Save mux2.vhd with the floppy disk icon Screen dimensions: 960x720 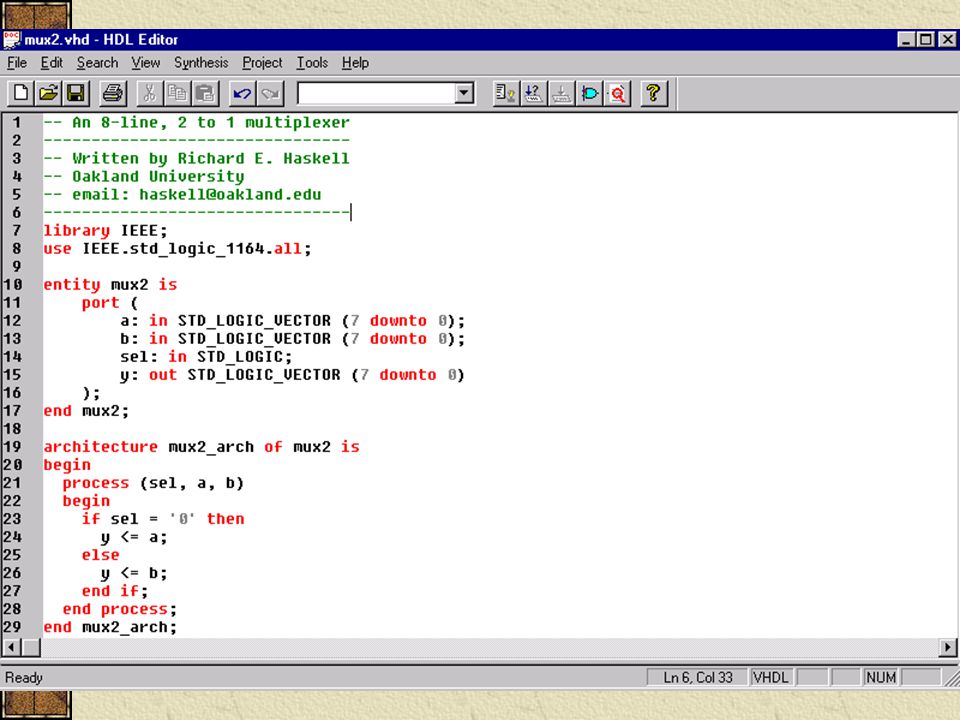click(76, 94)
